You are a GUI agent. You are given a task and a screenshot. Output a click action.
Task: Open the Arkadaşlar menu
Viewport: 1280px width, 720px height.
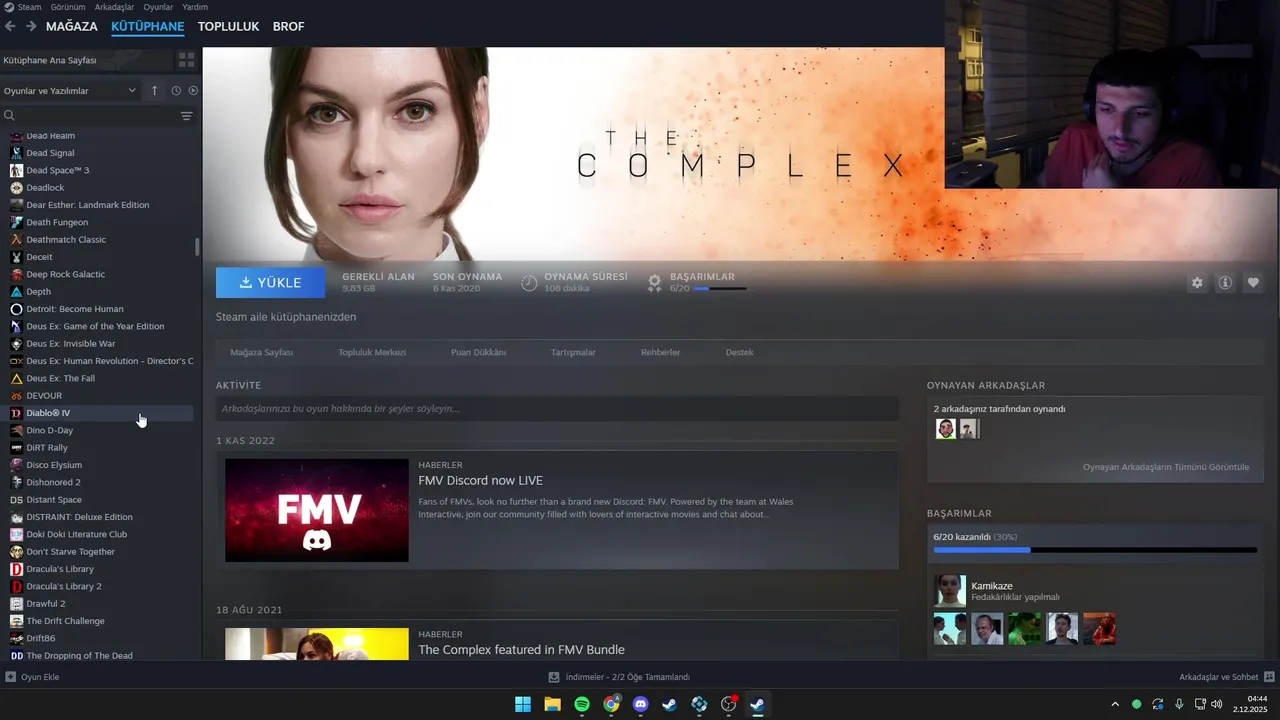point(114,7)
